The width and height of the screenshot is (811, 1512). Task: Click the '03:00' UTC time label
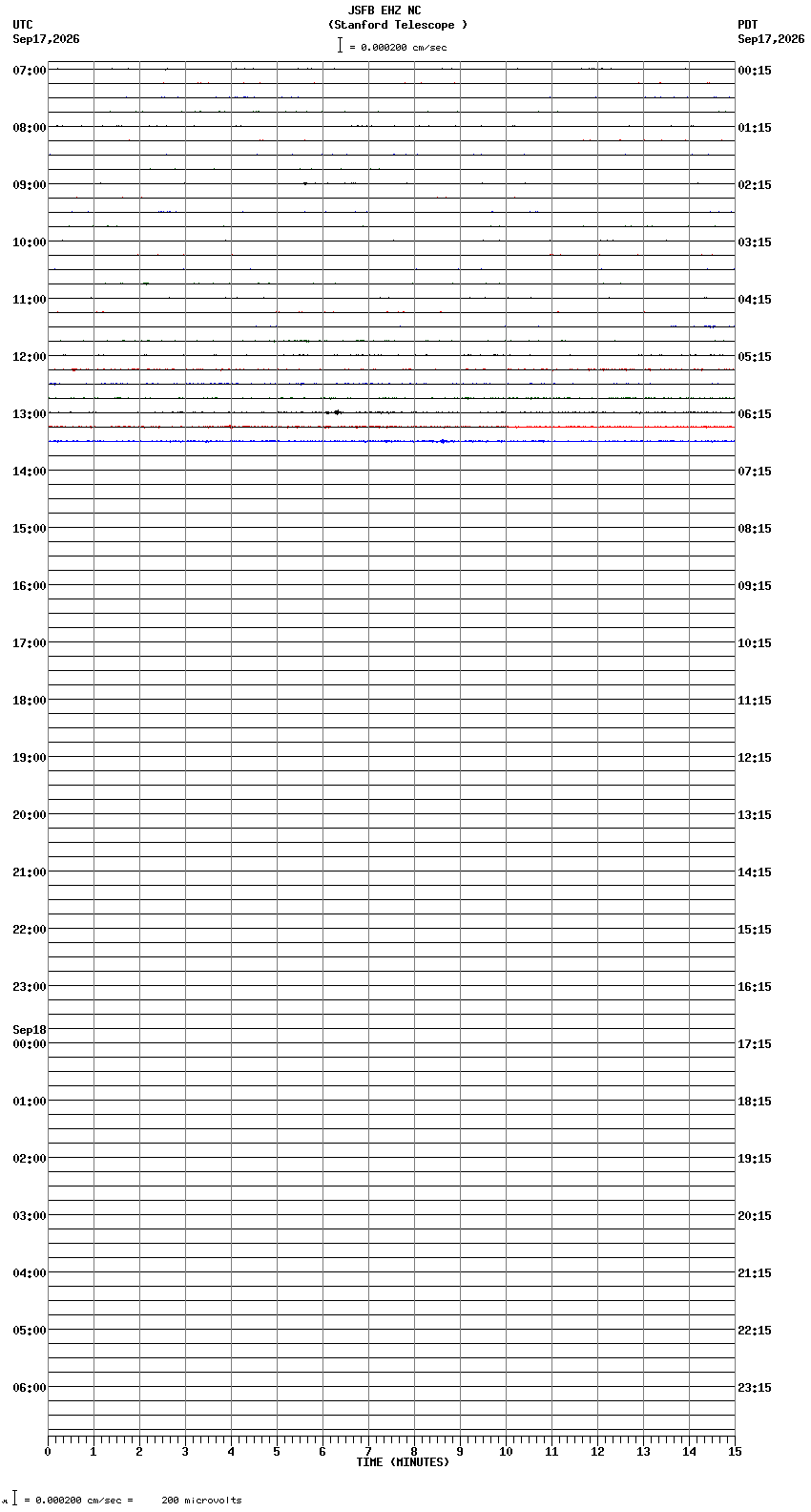(30, 1216)
